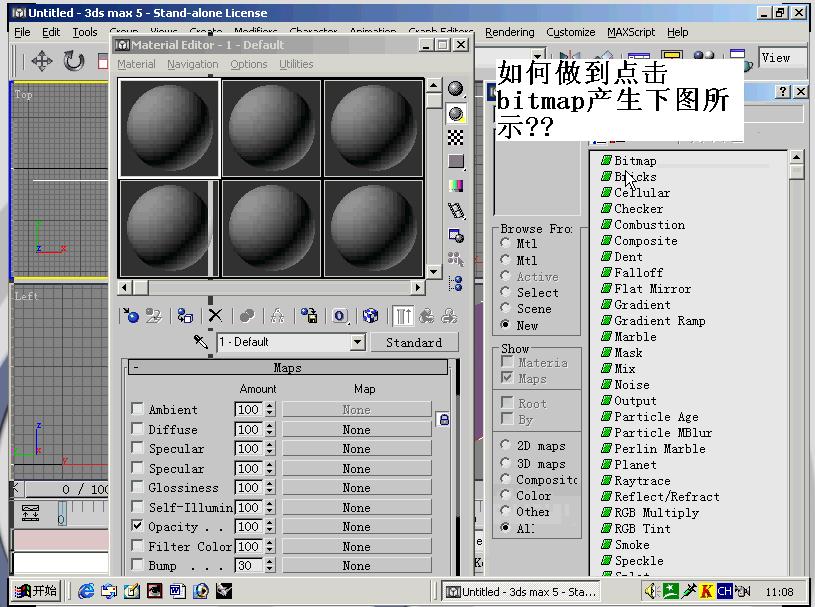Check the Root checkbox
Image resolution: width=815 pixels, height=607 pixels.
(x=507, y=403)
